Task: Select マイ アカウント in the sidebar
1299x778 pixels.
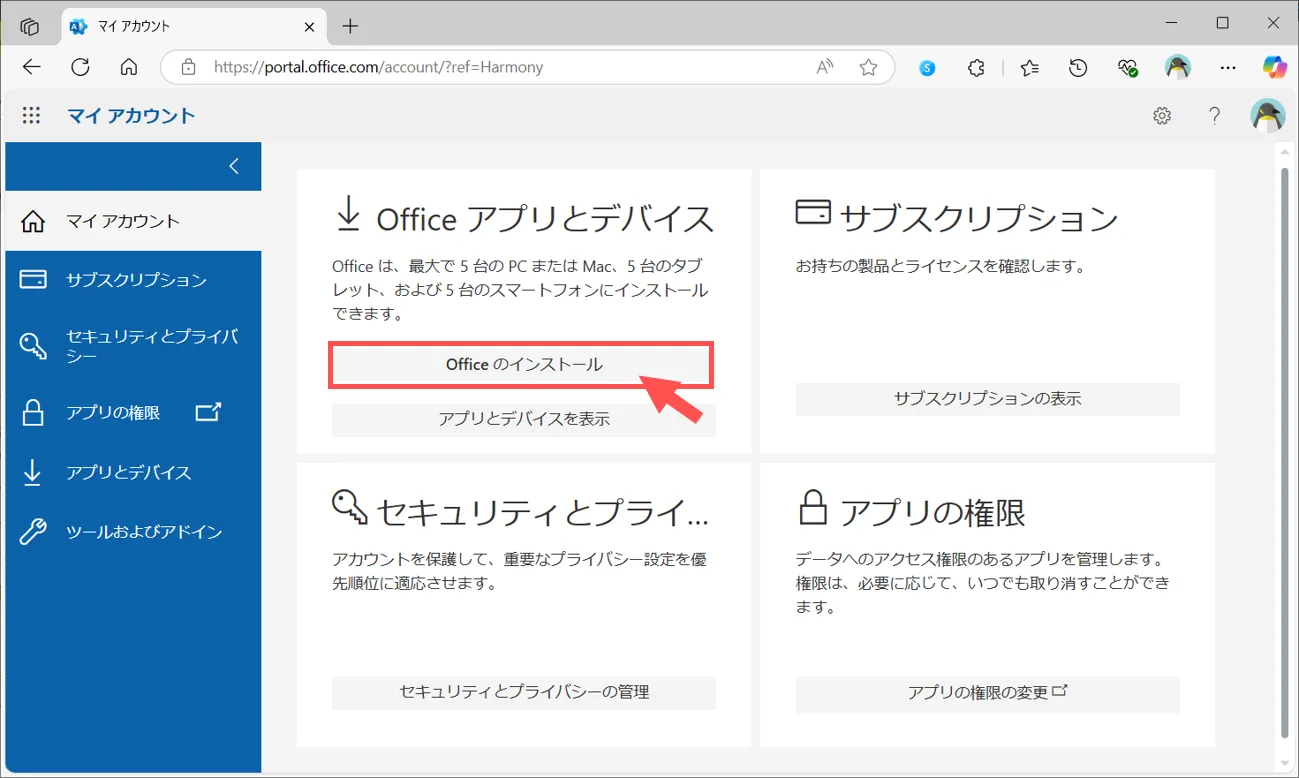Action: click(x=133, y=221)
